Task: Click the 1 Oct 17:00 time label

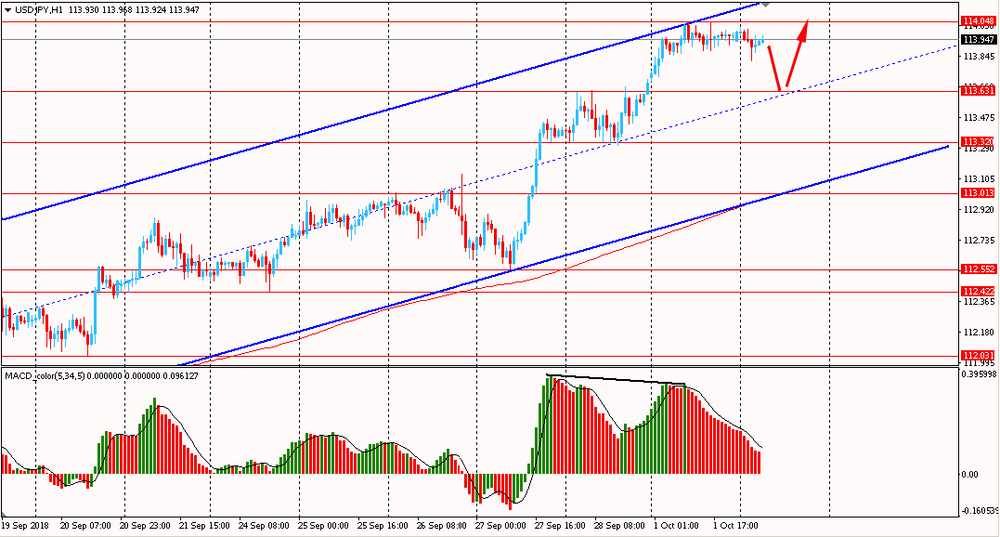Action: click(735, 526)
